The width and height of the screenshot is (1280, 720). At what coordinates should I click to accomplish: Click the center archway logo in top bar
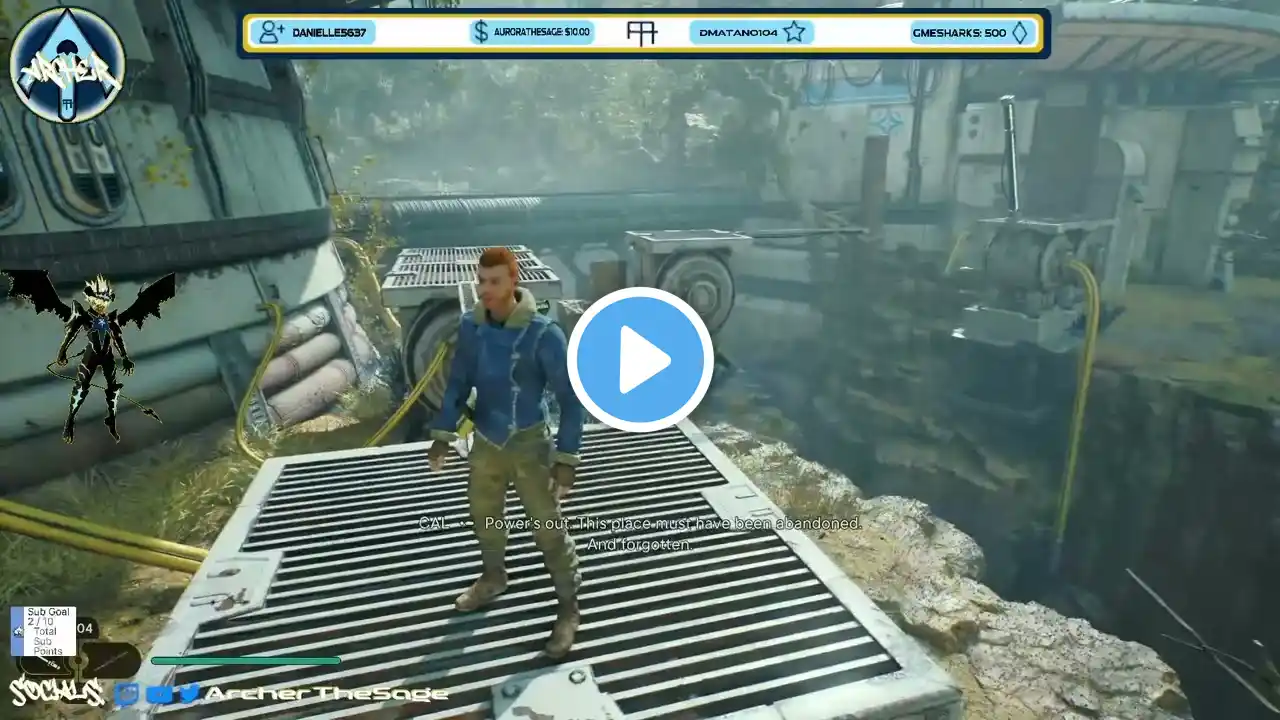[x=641, y=33]
